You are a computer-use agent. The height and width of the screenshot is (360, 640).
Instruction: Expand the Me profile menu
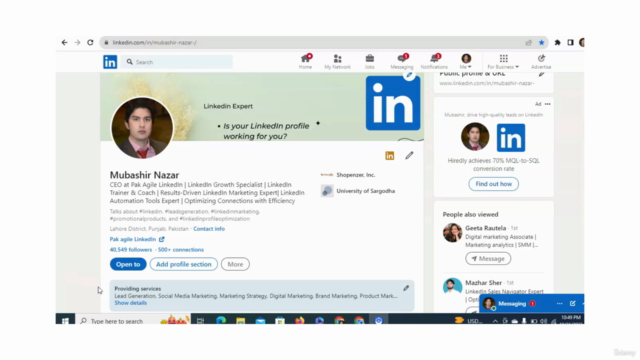[466, 62]
